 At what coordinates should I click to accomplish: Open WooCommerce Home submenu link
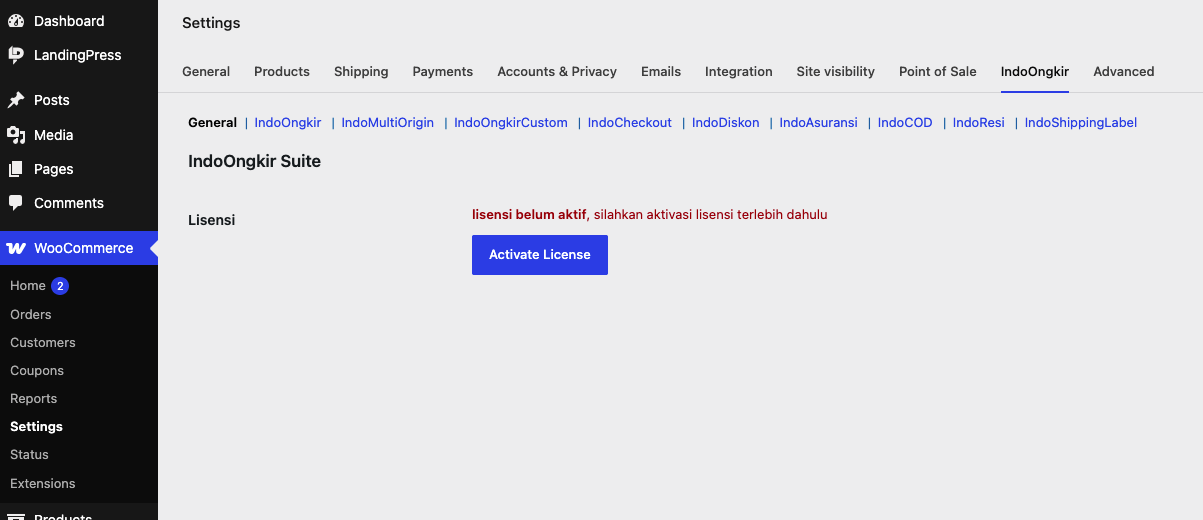click(28, 286)
